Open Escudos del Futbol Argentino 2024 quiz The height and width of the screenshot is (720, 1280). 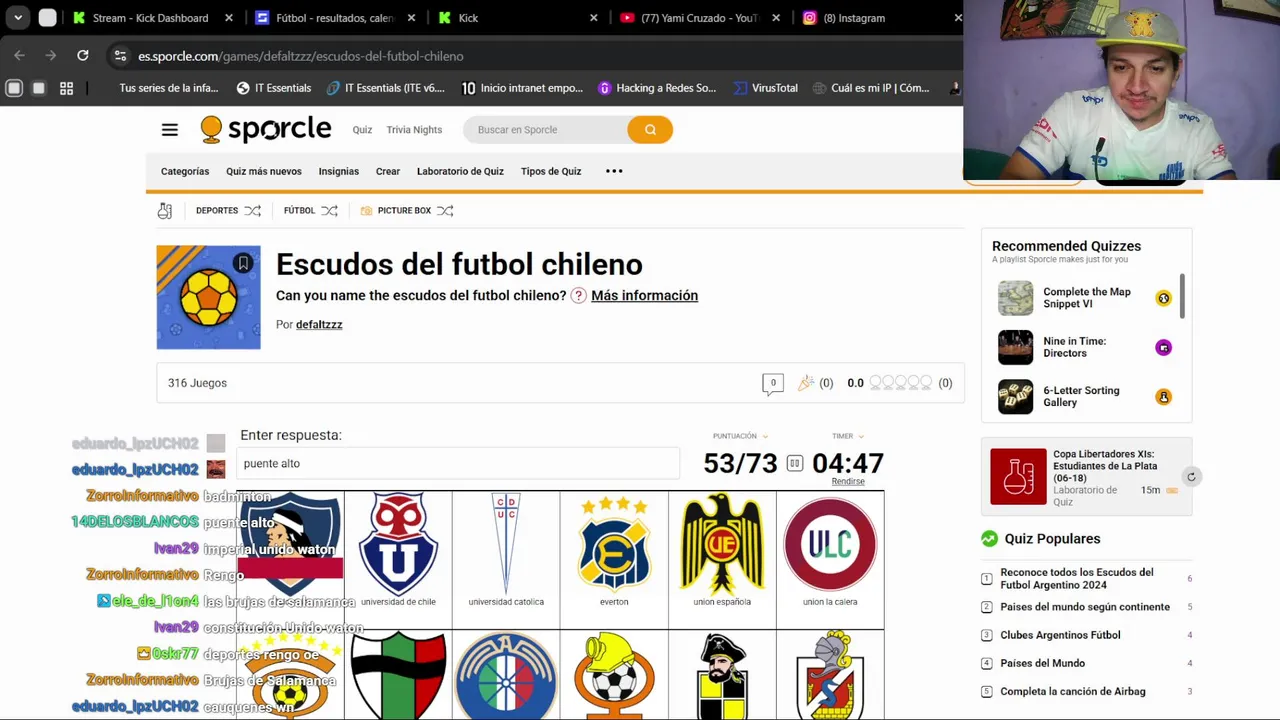click(1076, 579)
